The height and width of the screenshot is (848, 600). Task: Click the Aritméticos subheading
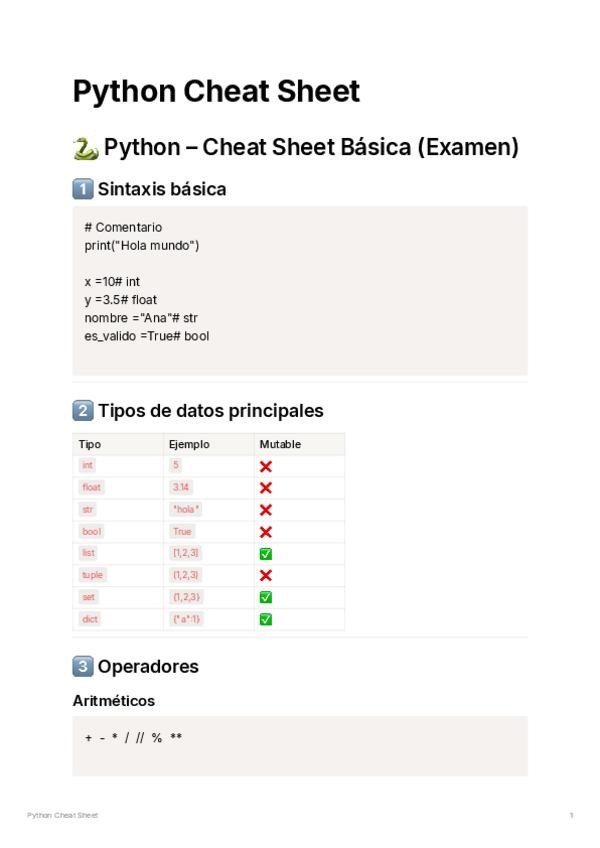click(x=114, y=701)
